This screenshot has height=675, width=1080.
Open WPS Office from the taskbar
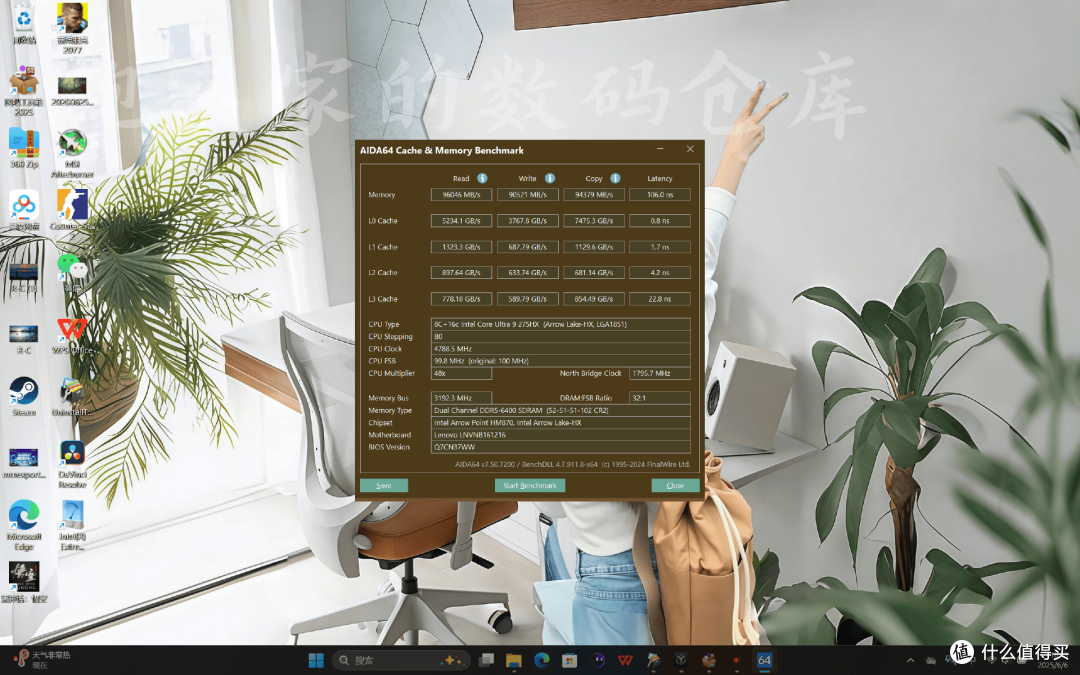point(625,661)
